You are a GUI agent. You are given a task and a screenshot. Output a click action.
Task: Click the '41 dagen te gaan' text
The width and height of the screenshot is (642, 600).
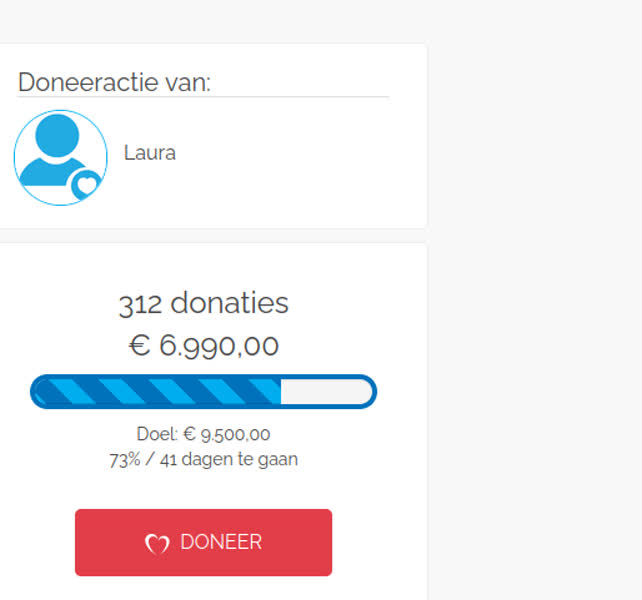coord(229,460)
